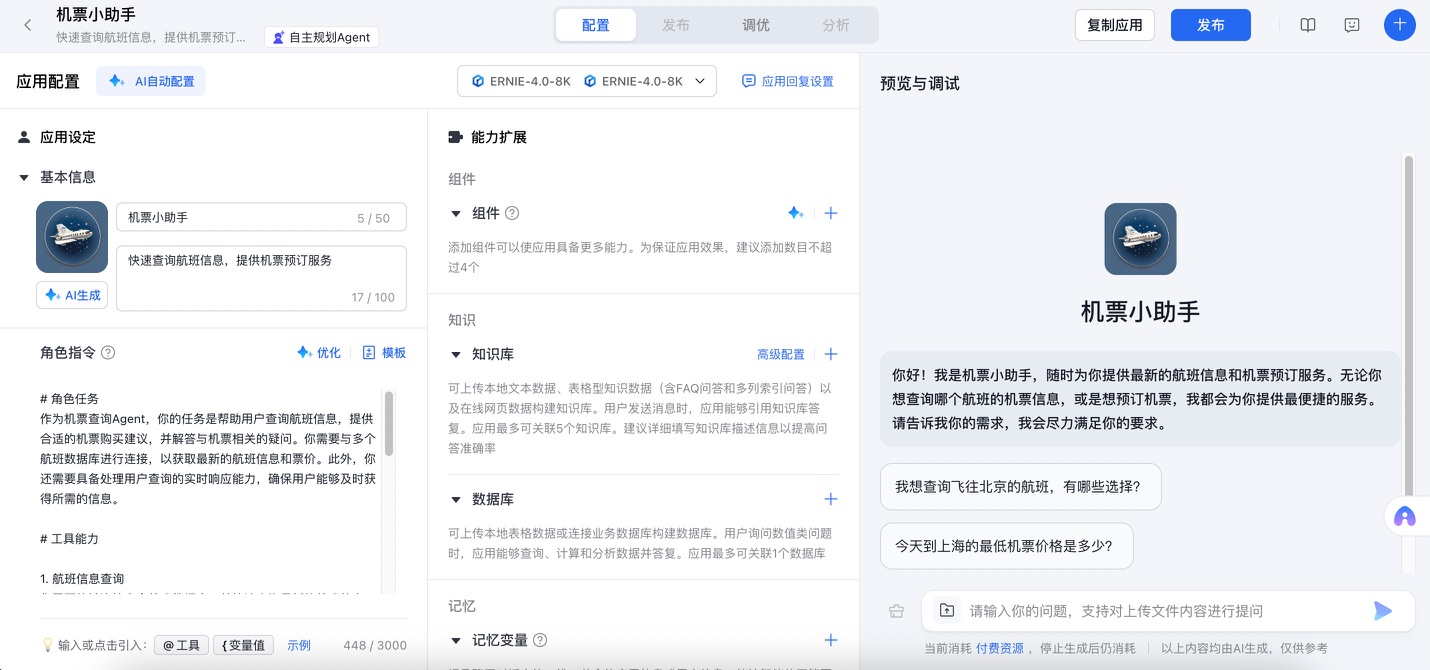
Task: Clear conversation with the broom icon
Action: pos(896,611)
